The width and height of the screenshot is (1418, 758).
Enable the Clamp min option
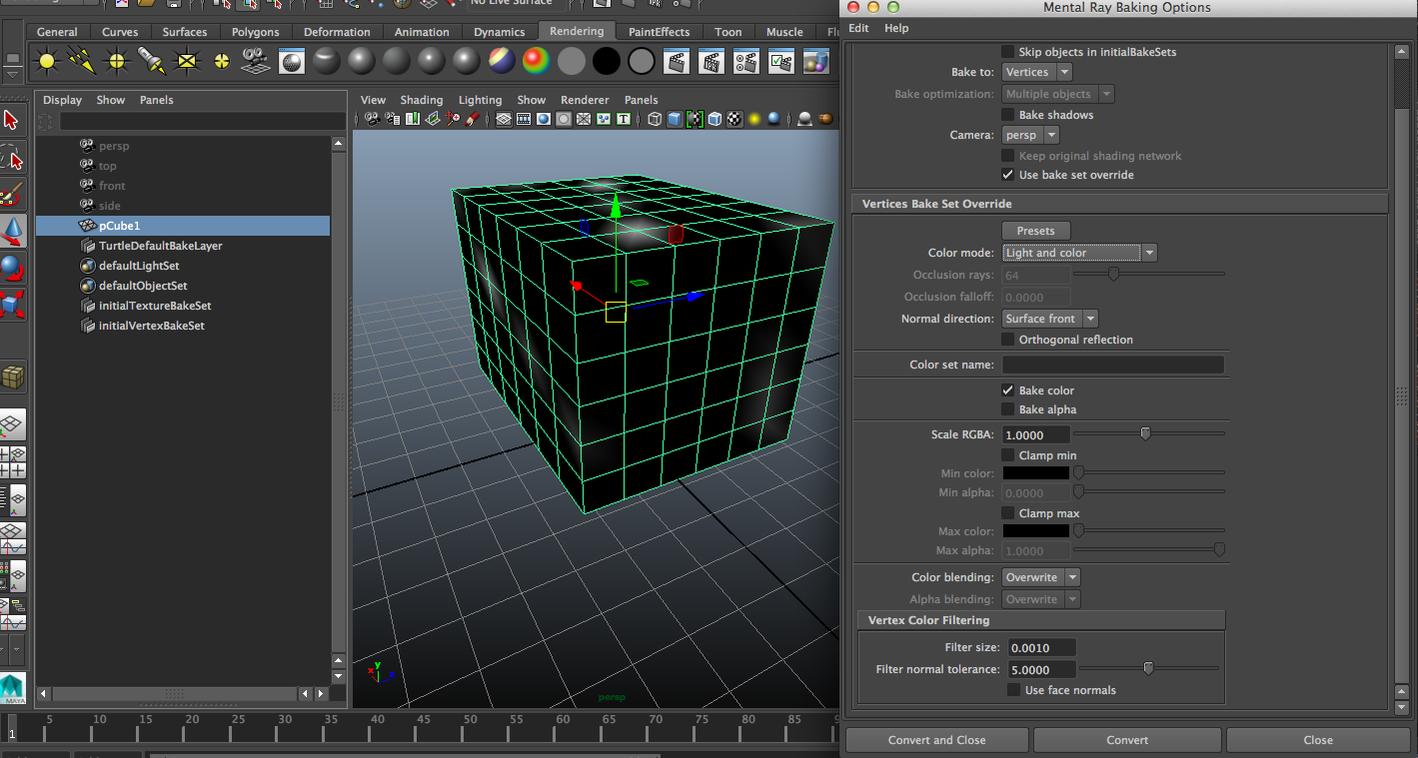pos(1007,455)
